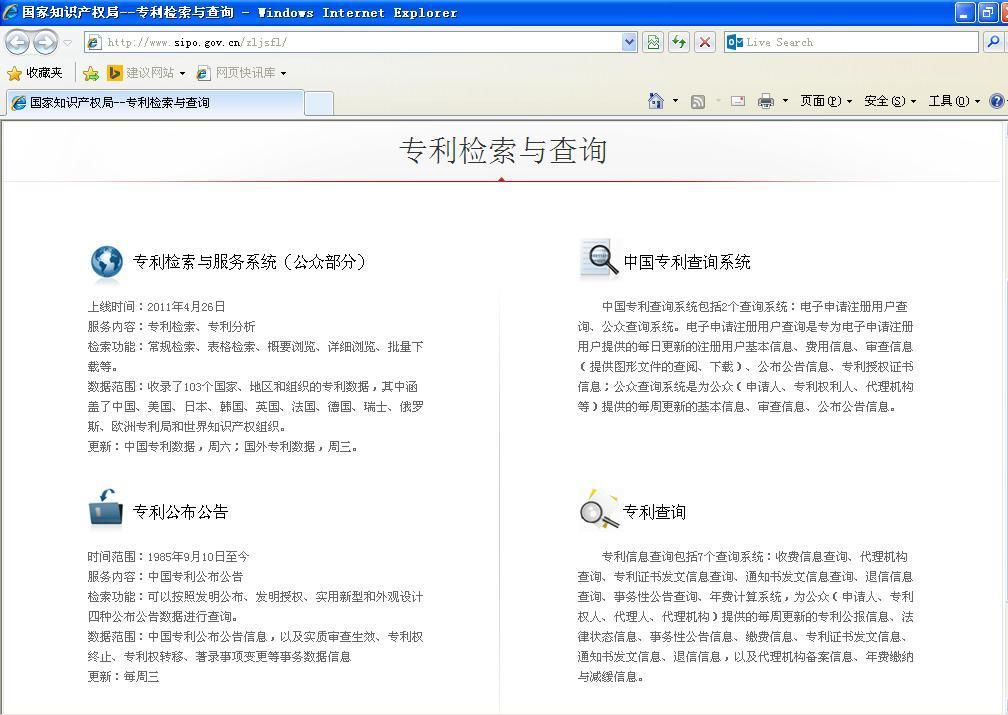
Task: Click the Refresh page icon
Action: coord(679,42)
